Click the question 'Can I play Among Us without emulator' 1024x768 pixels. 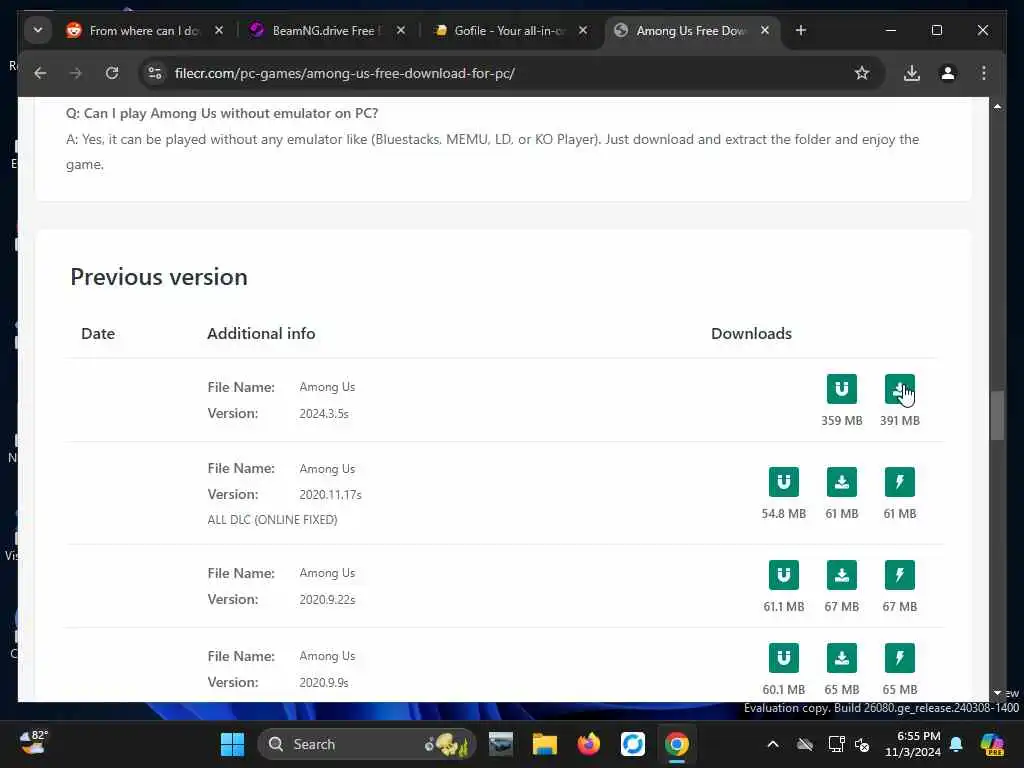[222, 114]
